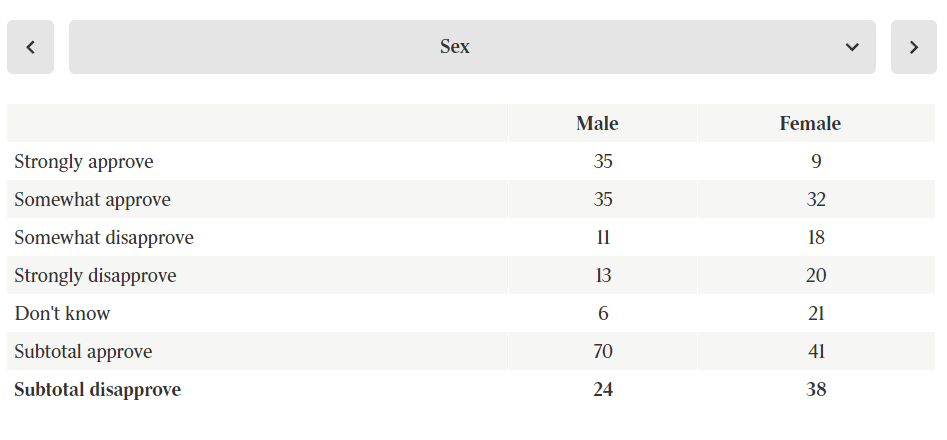This screenshot has height=440, width=947.
Task: Click the Subtotal disapprove row label
Action: pos(97,390)
